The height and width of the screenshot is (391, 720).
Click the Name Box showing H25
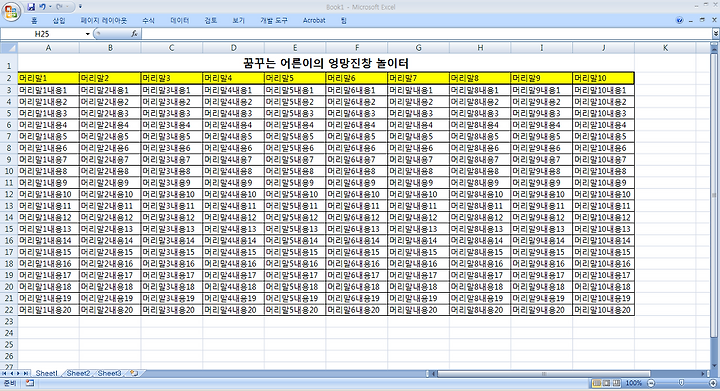point(42,34)
